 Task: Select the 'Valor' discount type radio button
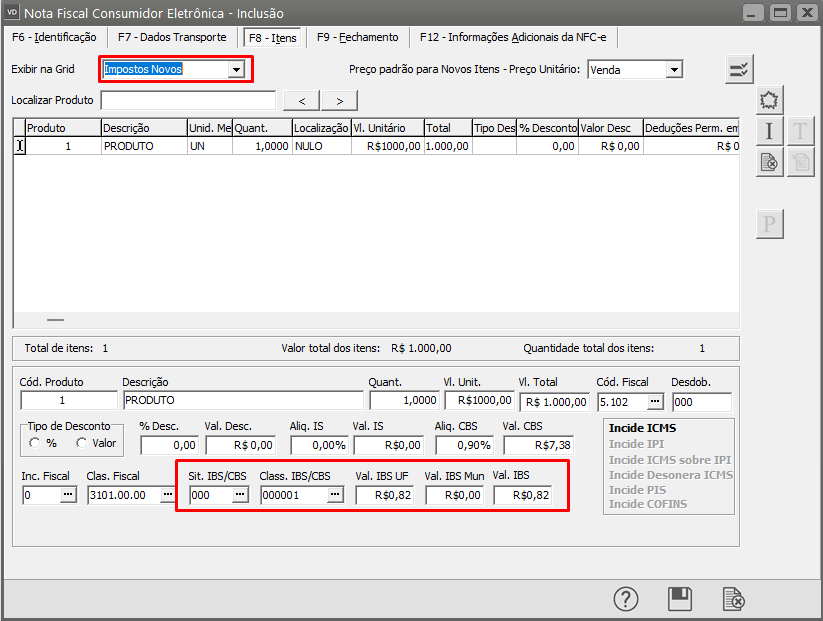[82, 443]
